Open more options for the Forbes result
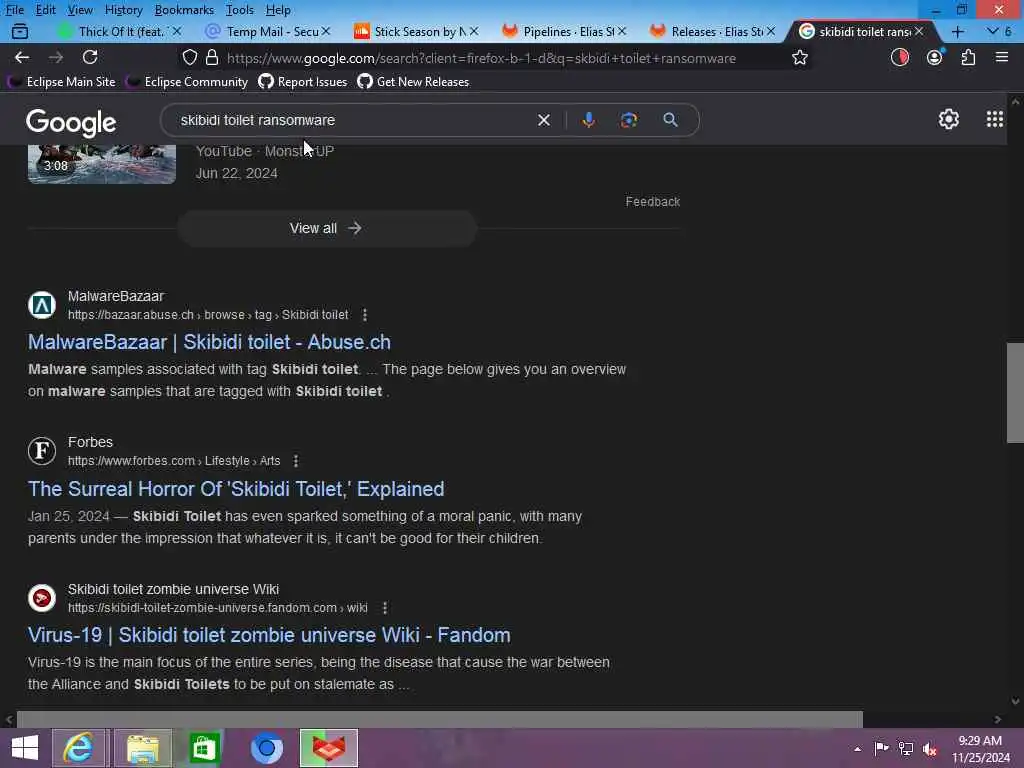1024x768 pixels. [x=296, y=461]
